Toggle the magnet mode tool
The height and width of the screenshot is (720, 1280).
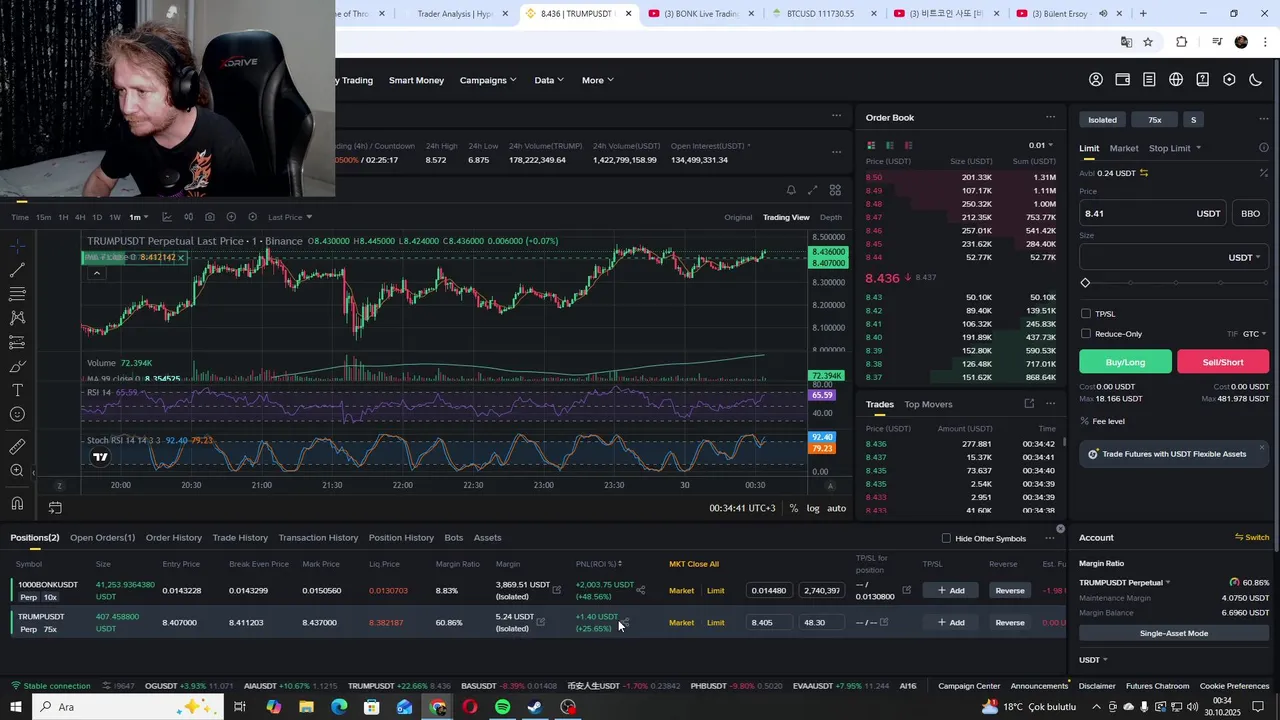coord(17,504)
